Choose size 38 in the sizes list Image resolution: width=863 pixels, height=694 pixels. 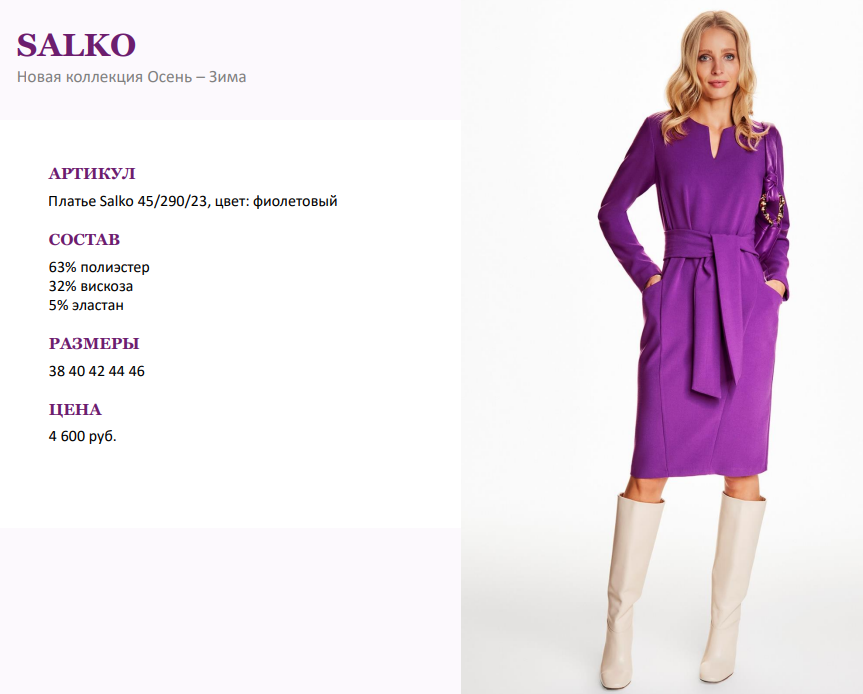pos(57,371)
